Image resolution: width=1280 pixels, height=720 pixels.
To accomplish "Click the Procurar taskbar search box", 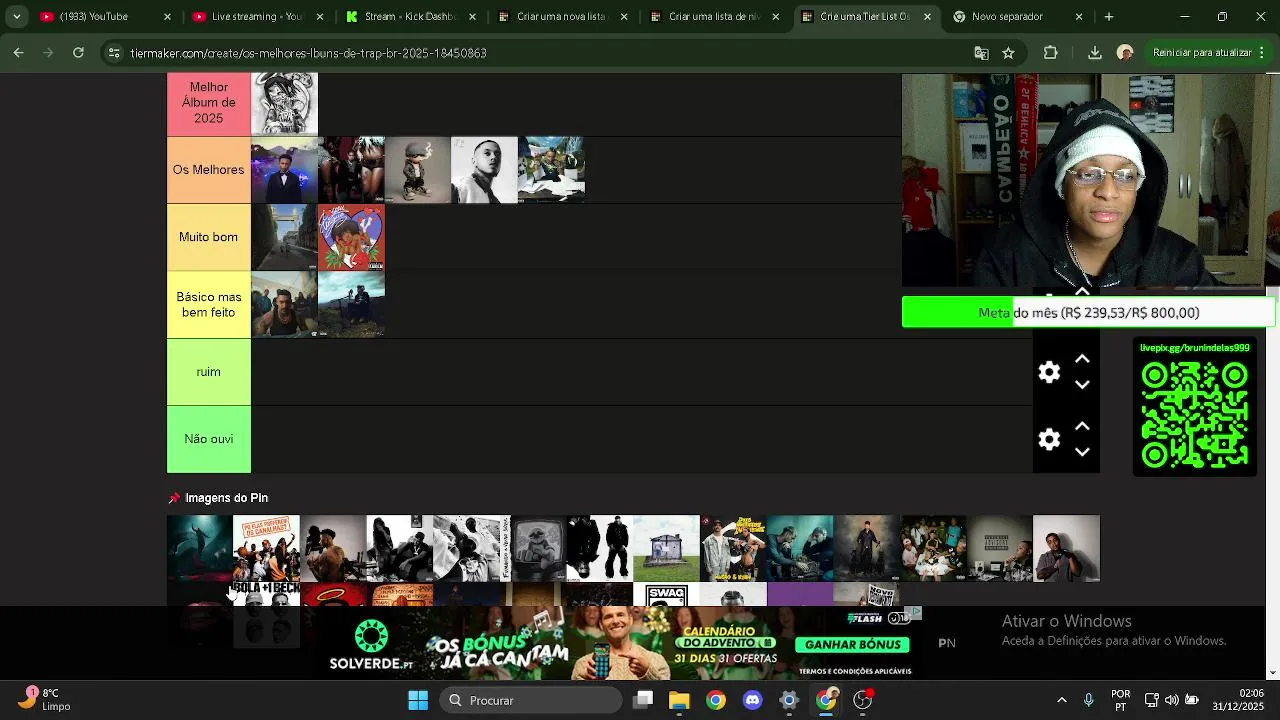I will click(x=530, y=700).
